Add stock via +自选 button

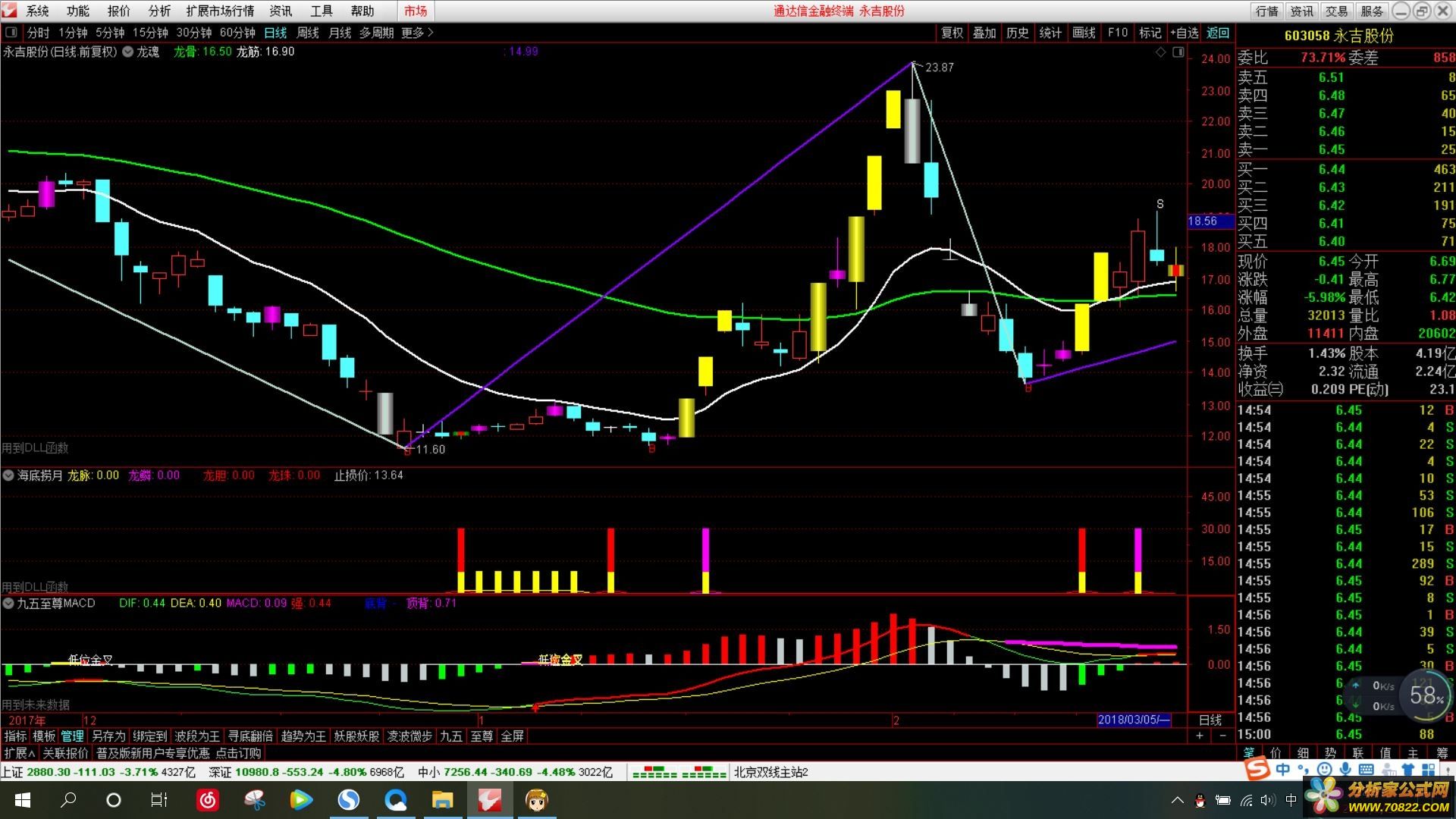1185,33
